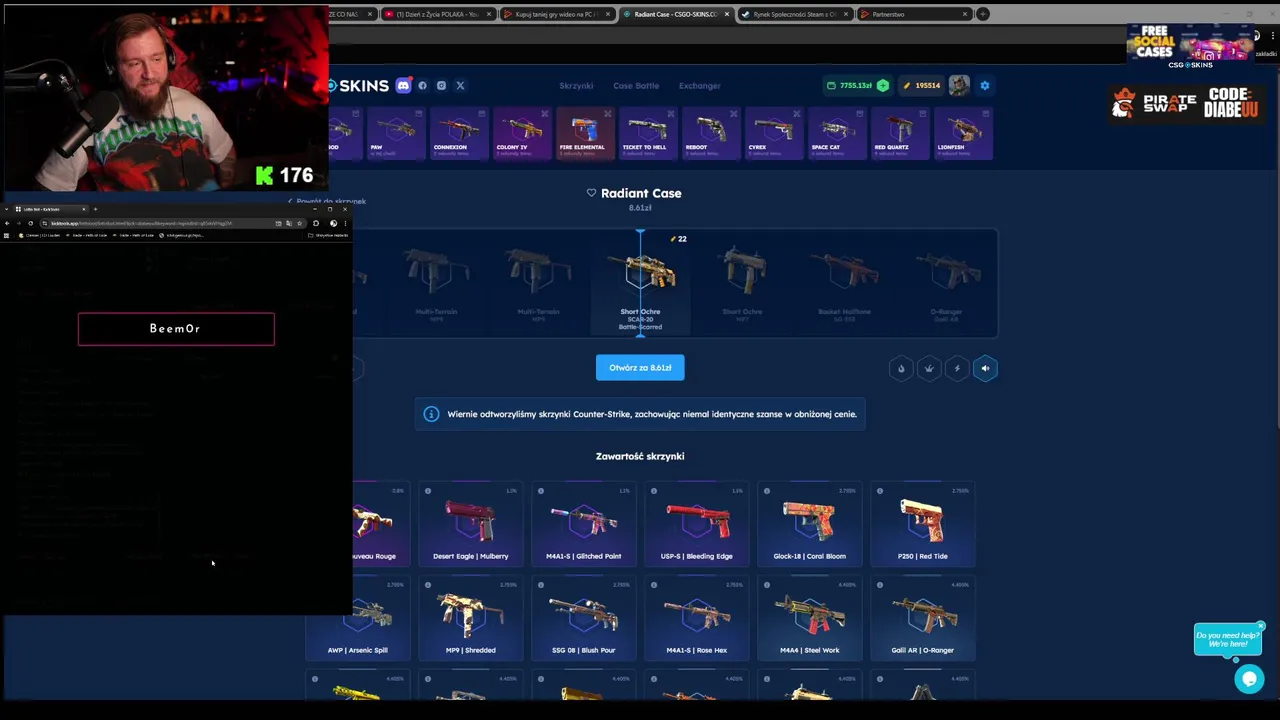
Task: Toggle the case opening sound
Action: click(x=985, y=369)
